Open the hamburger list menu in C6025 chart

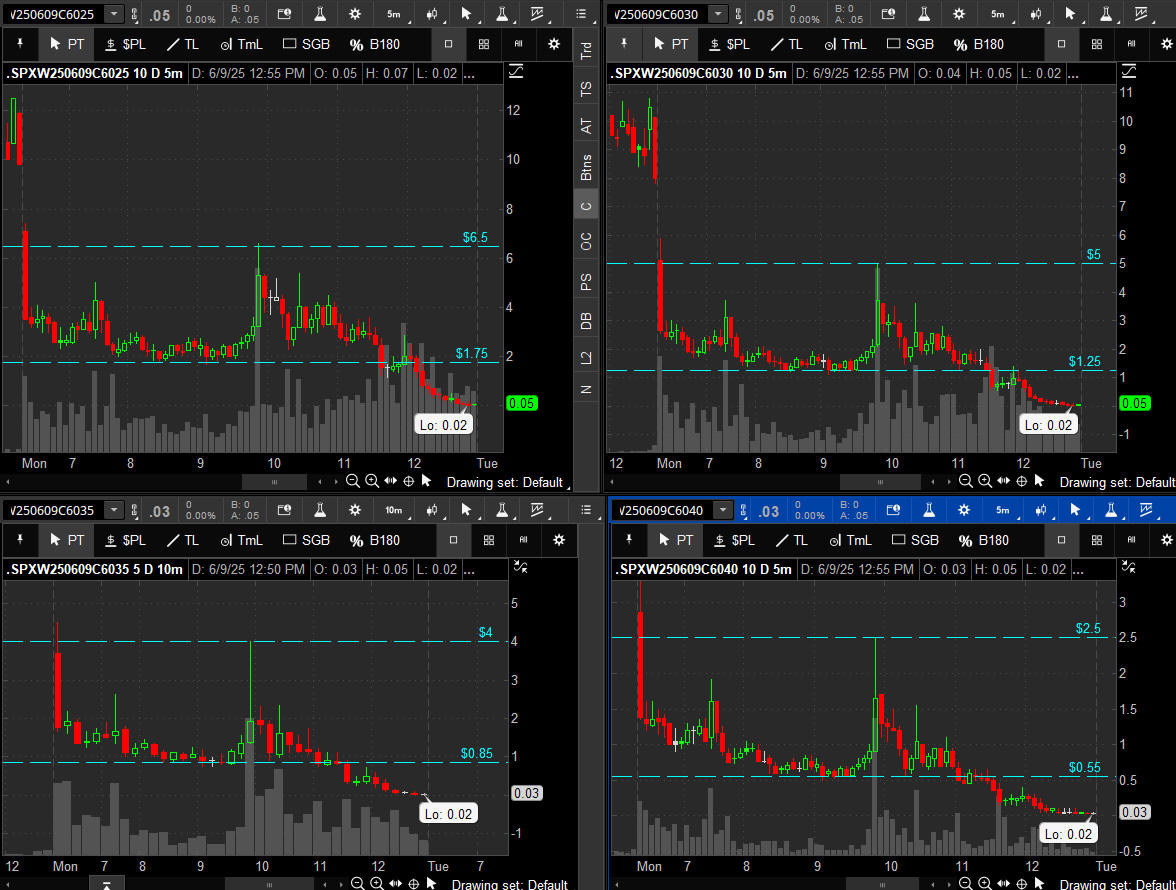click(582, 14)
